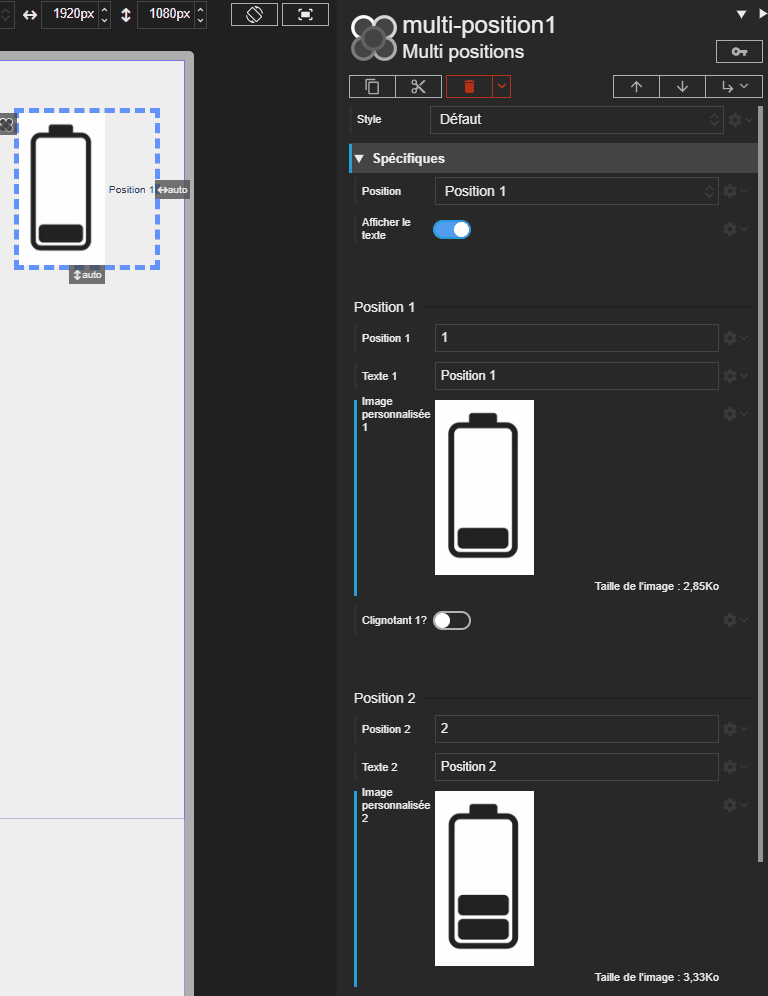Move widget up with up arrow
768x996 pixels.
click(x=636, y=87)
